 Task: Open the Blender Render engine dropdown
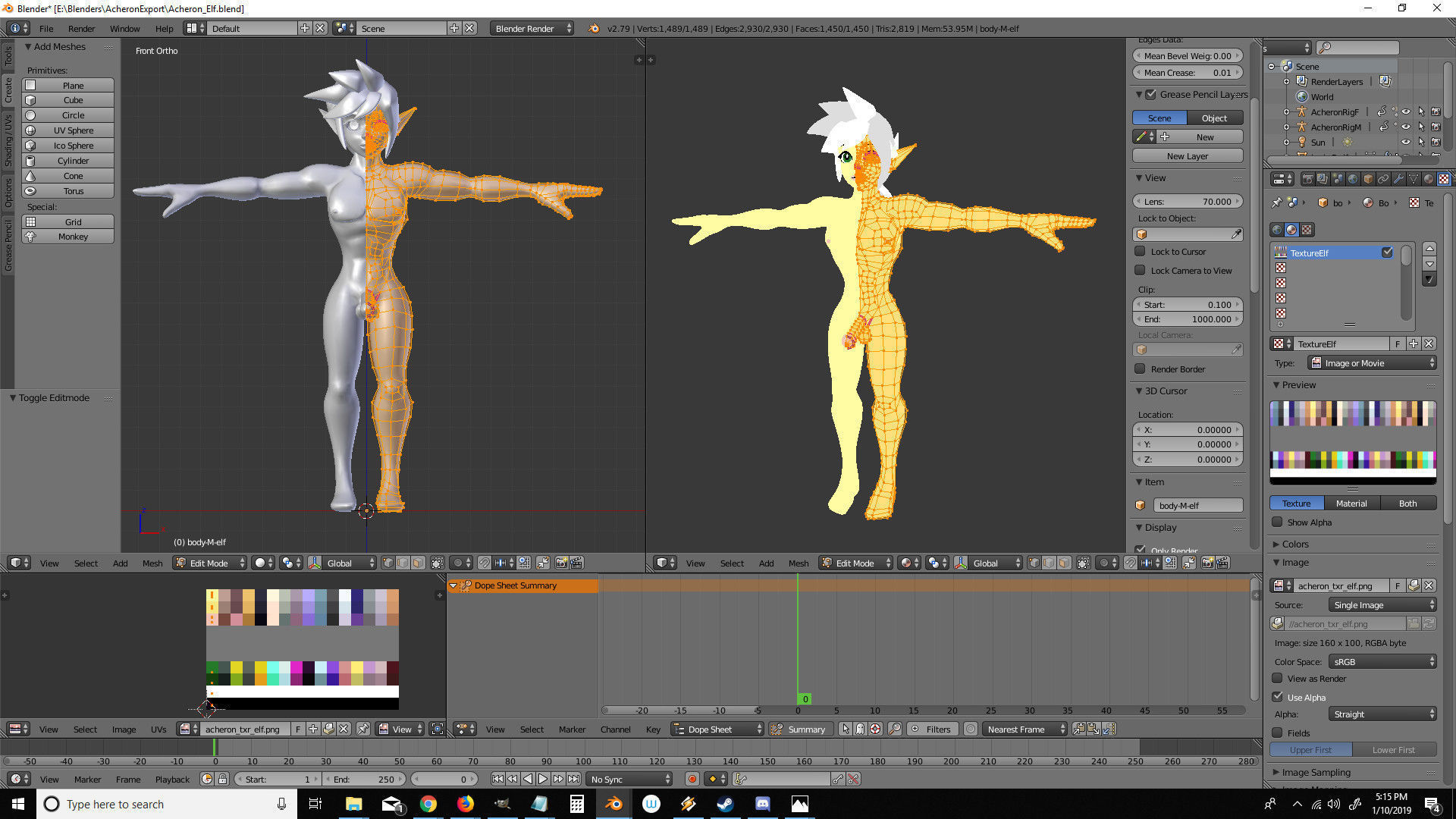pyautogui.click(x=533, y=28)
